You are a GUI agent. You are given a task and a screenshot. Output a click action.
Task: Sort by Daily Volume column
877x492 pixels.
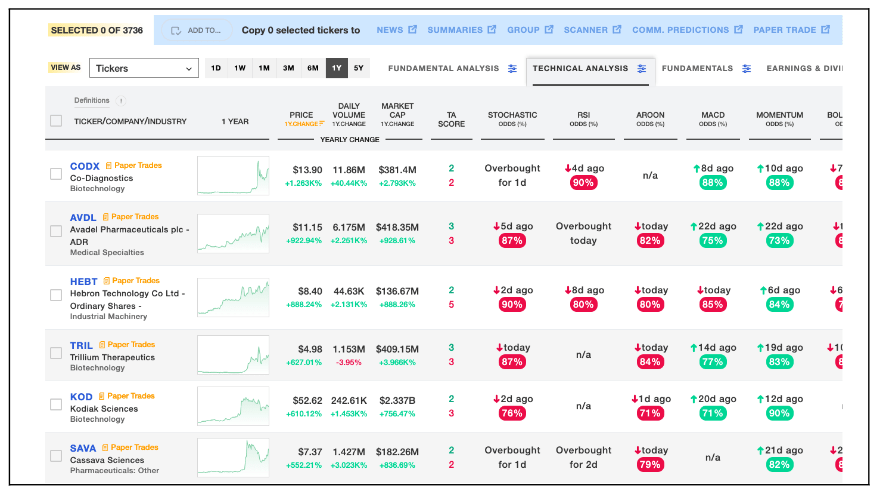pyautogui.click(x=349, y=115)
